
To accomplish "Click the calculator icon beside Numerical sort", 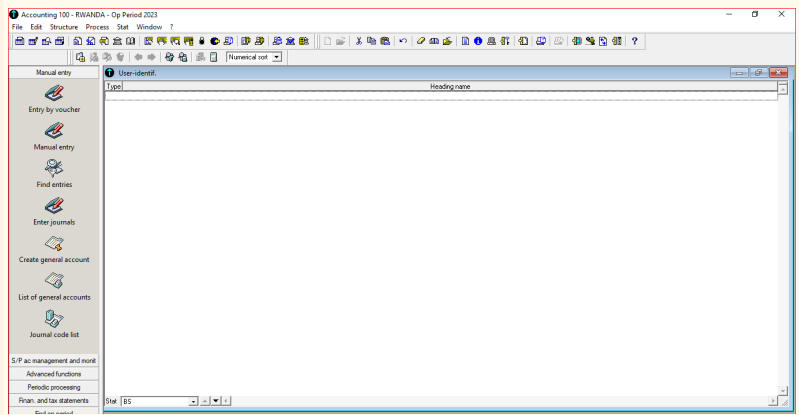I will coord(214,57).
